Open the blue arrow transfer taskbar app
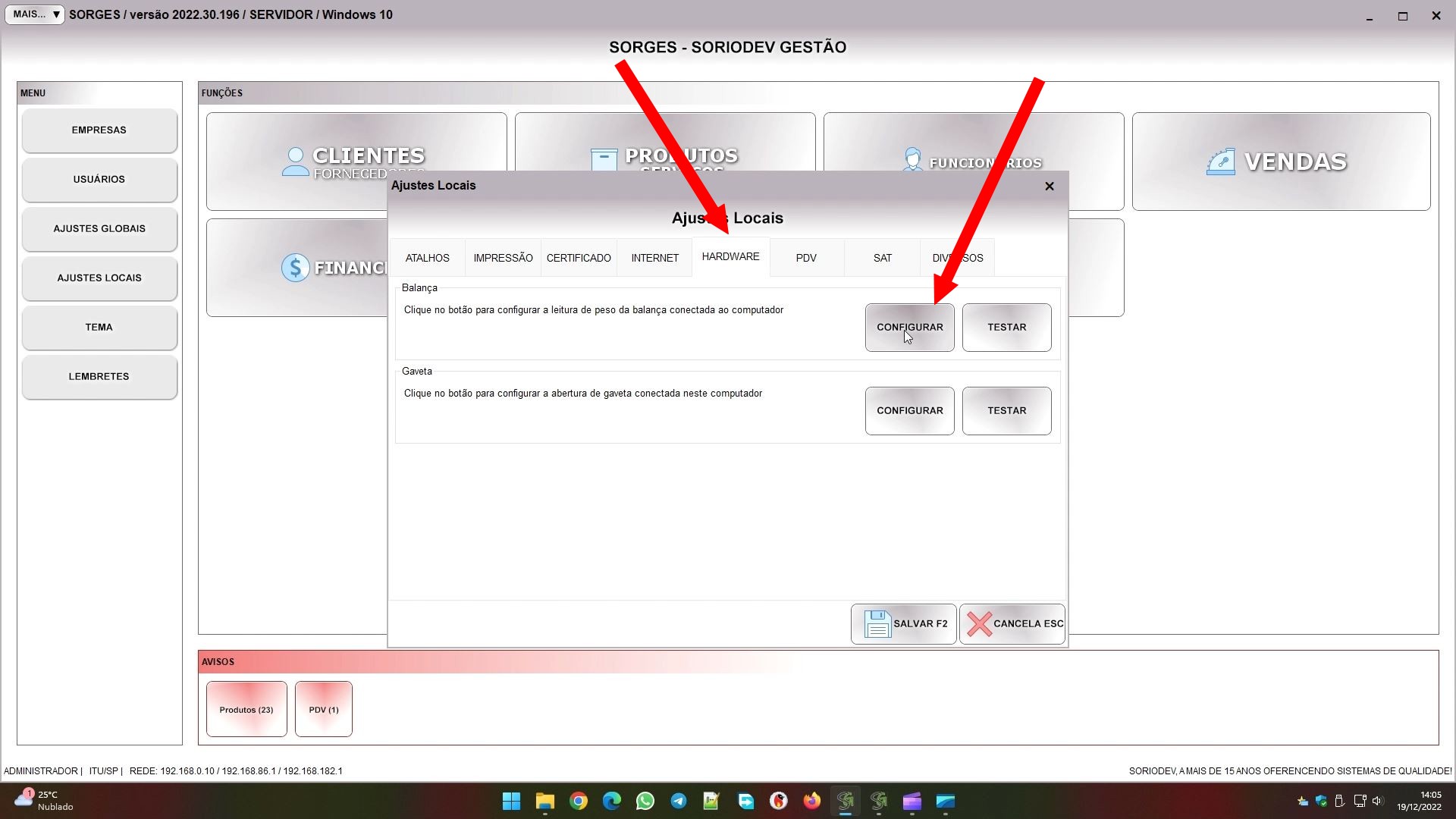Screen dimensions: 1456x819 click(745, 802)
